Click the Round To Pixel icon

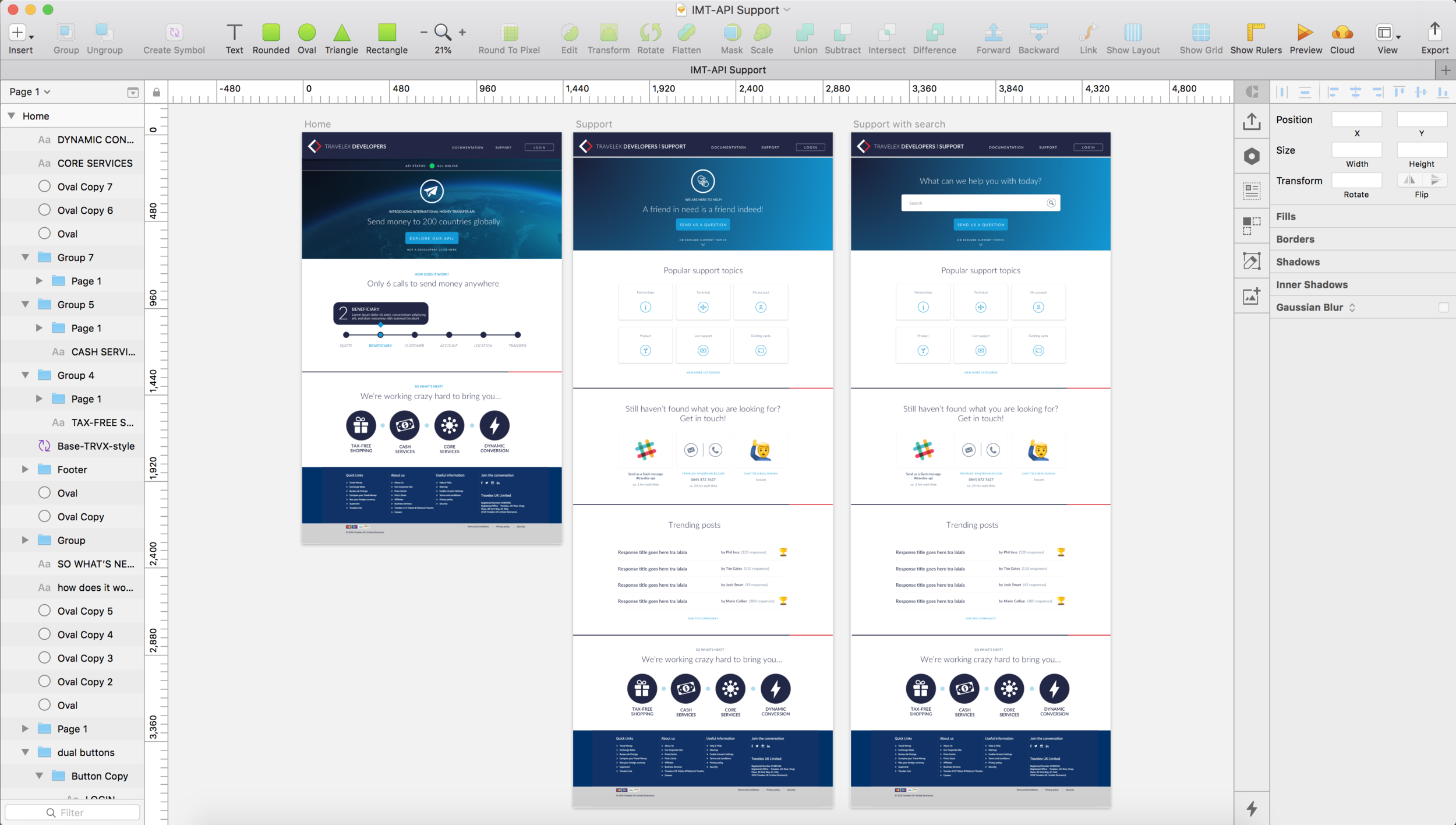click(x=510, y=33)
